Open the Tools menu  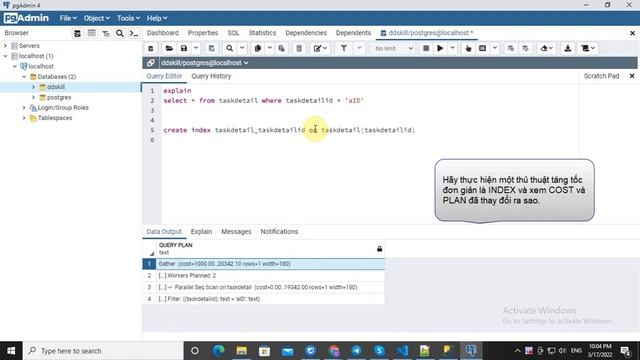tap(128, 18)
